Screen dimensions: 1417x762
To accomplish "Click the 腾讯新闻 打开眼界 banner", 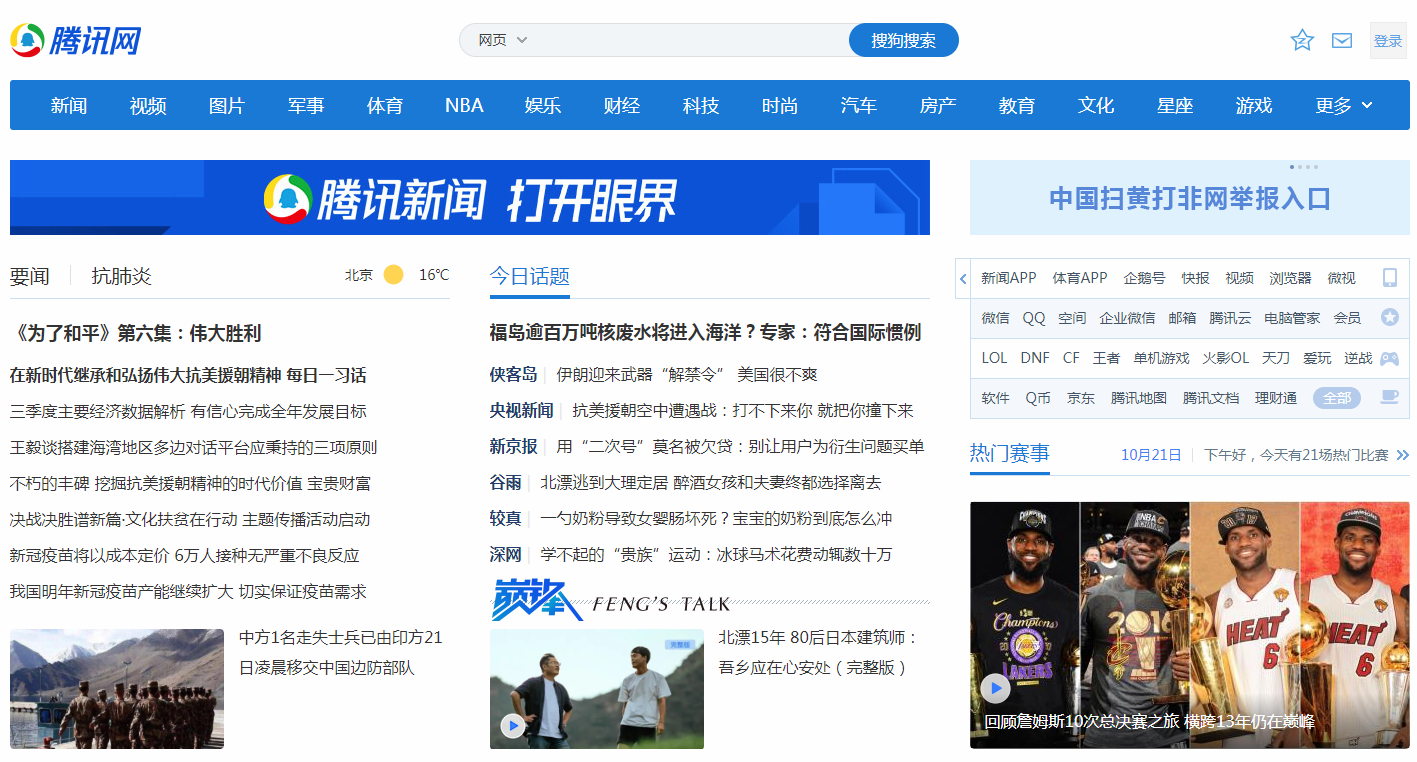I will [x=470, y=198].
